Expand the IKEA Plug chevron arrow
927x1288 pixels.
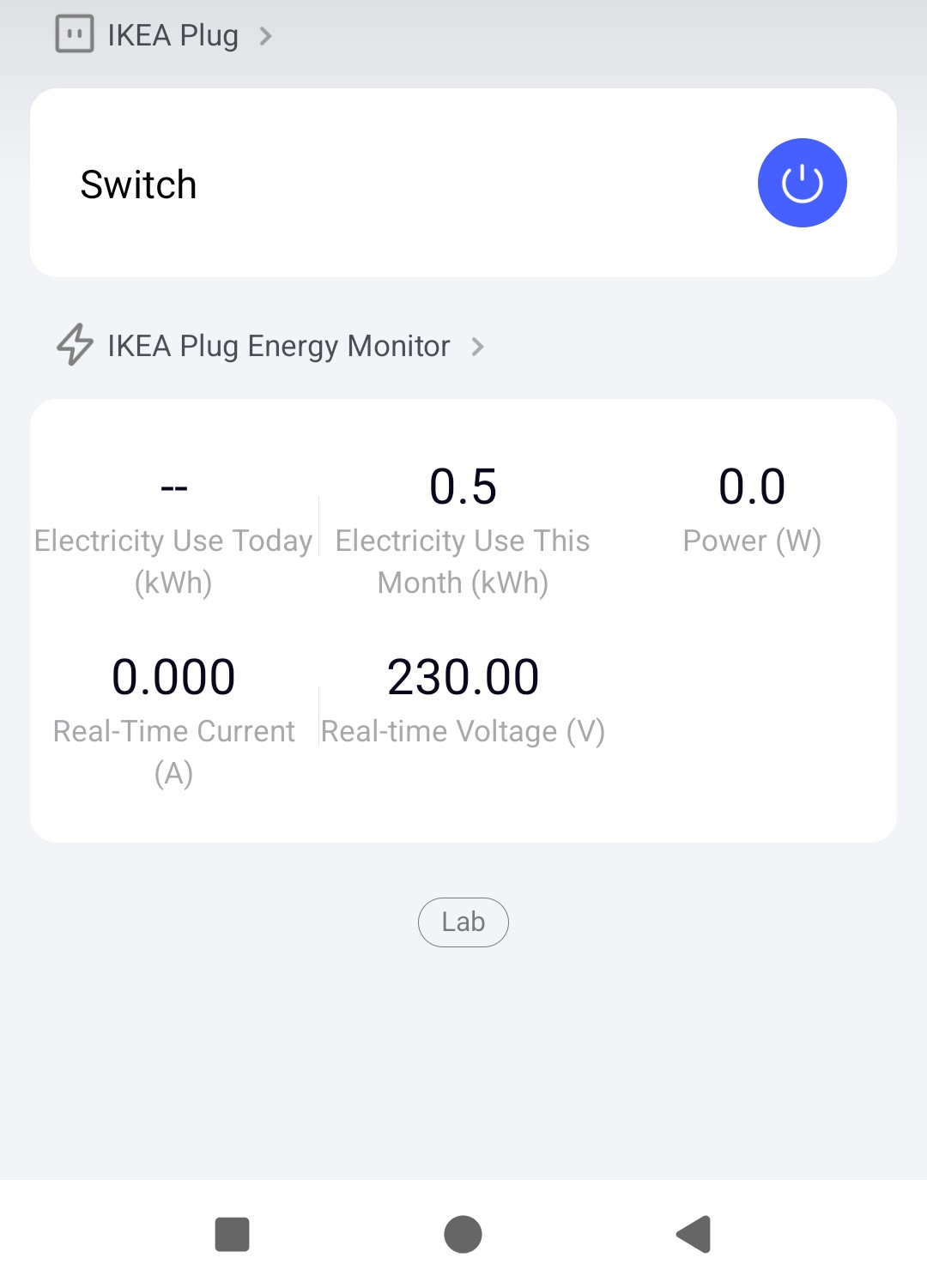266,36
